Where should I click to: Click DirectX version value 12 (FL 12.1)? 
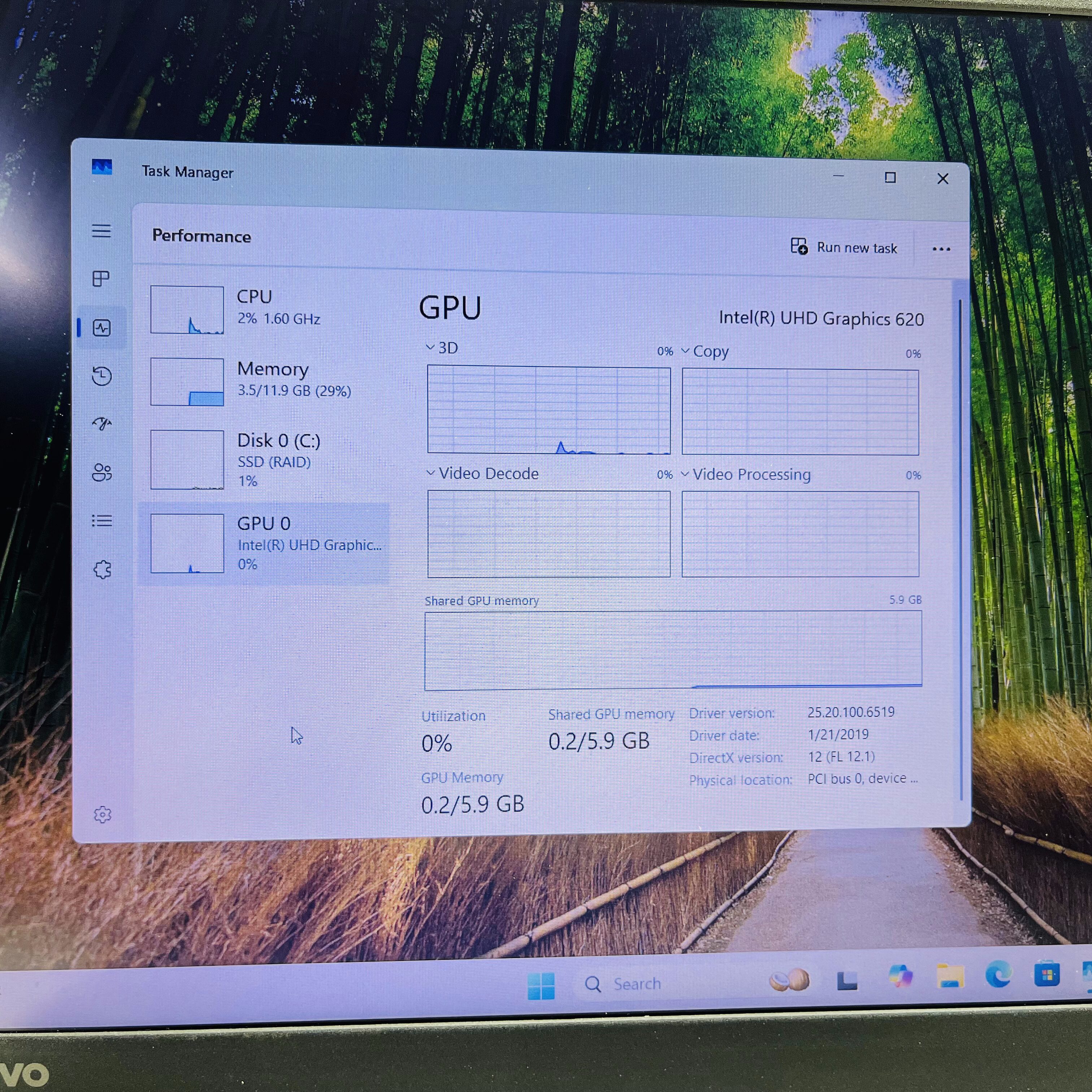841,756
